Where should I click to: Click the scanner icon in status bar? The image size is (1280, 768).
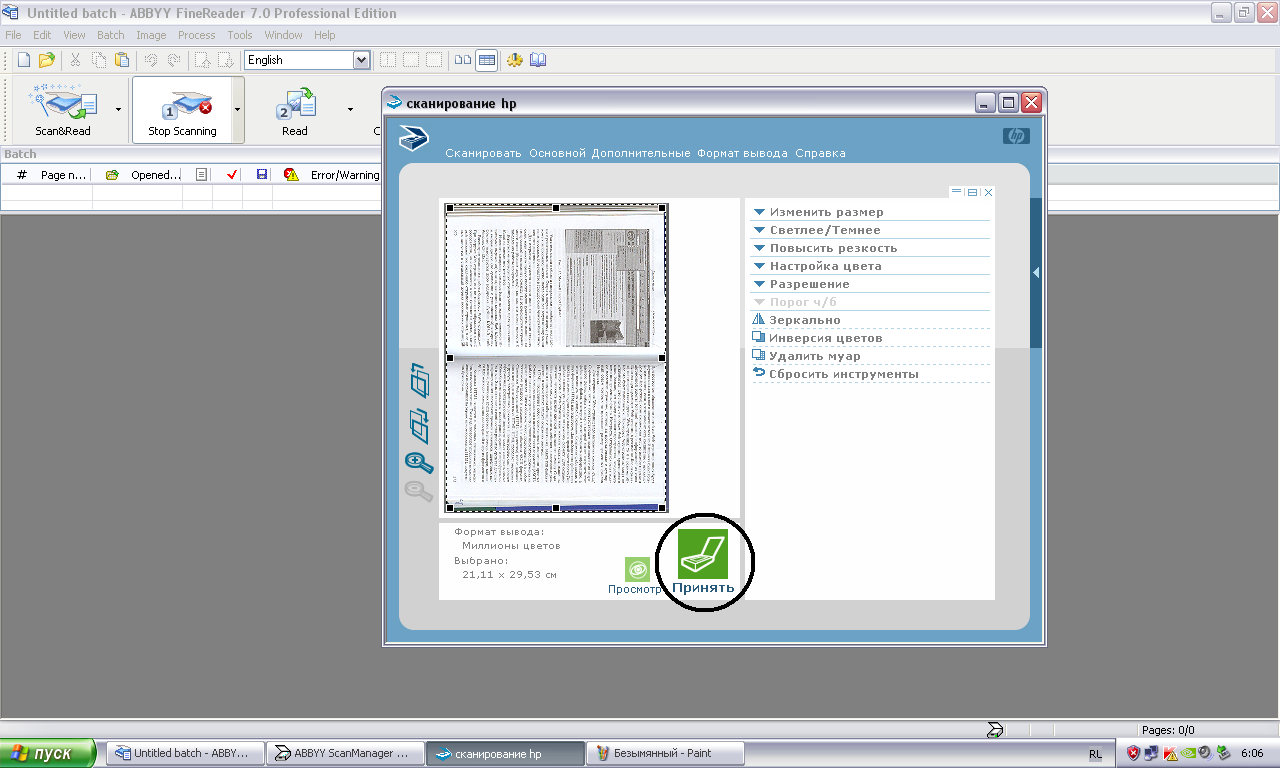pyautogui.click(x=995, y=729)
